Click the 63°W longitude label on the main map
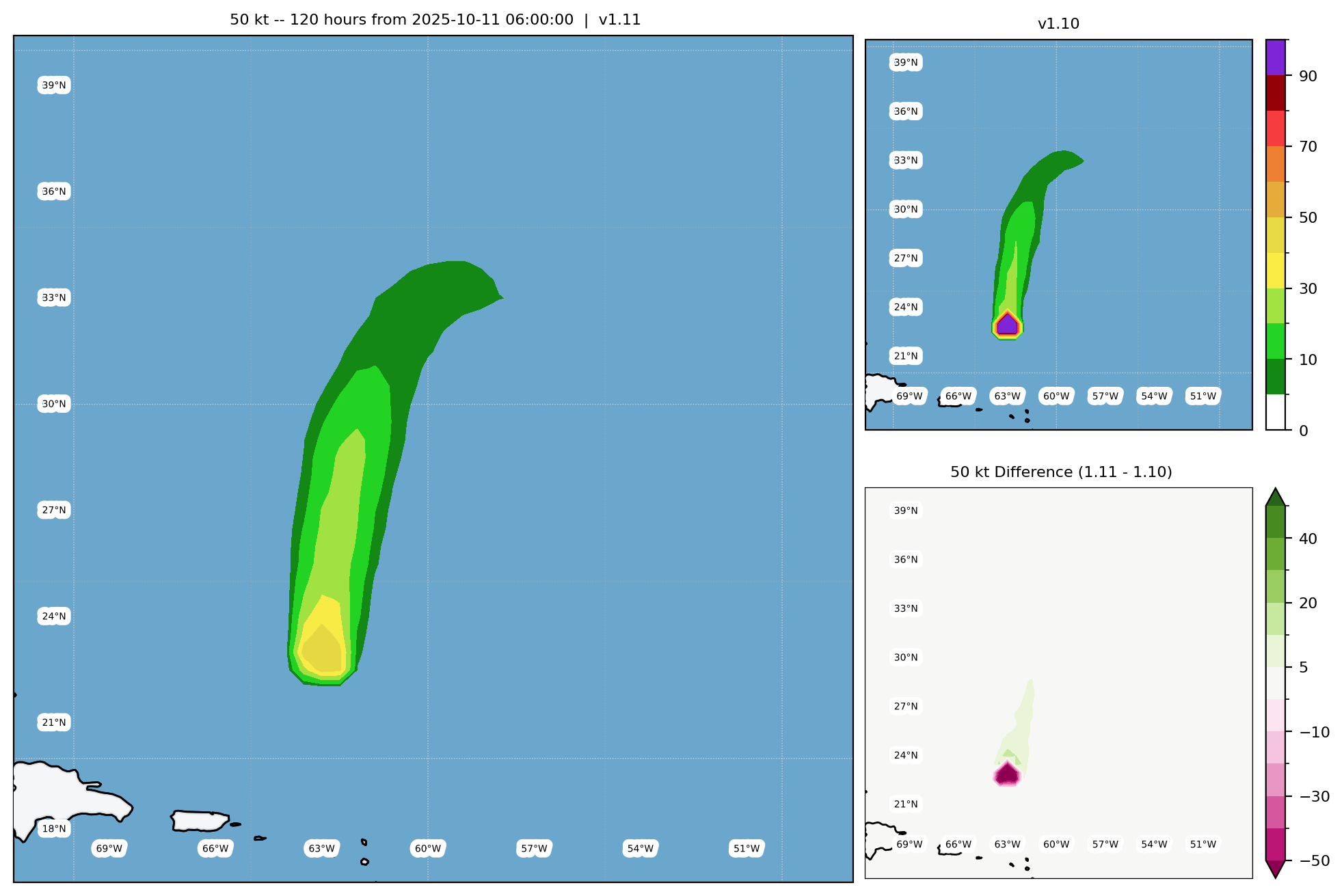The image size is (1344, 896). [x=321, y=849]
